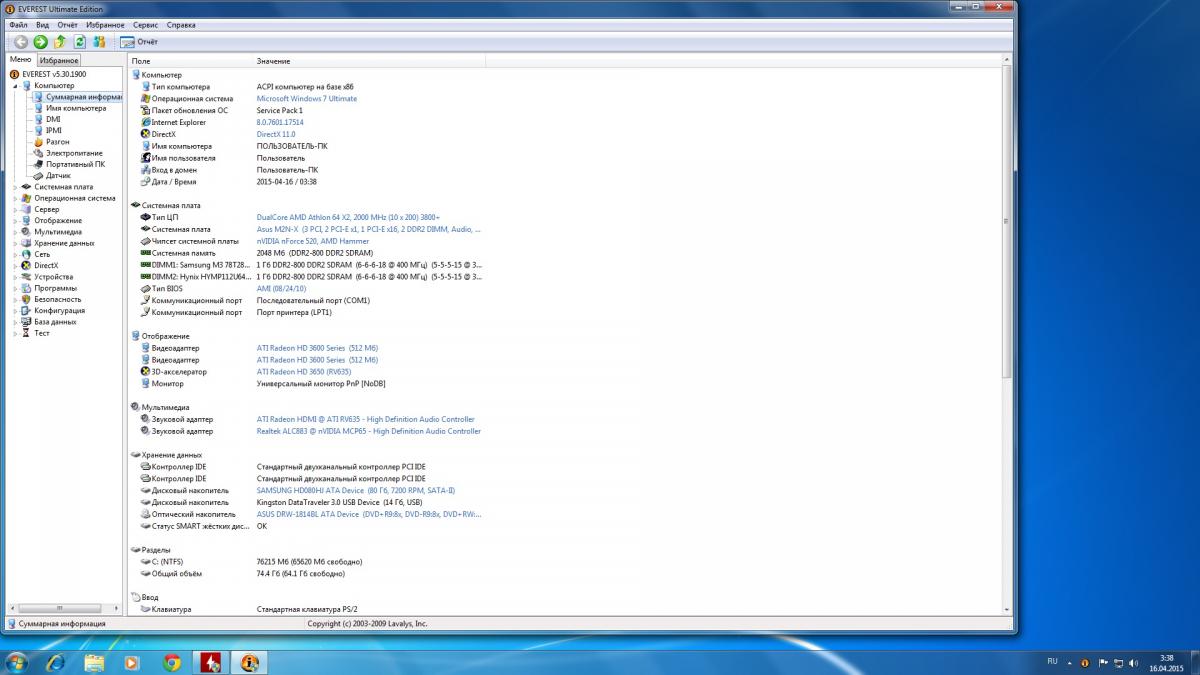The image size is (1200, 675).
Task: Click the Action Center flag tray icon
Action: pyautogui.click(x=1101, y=662)
